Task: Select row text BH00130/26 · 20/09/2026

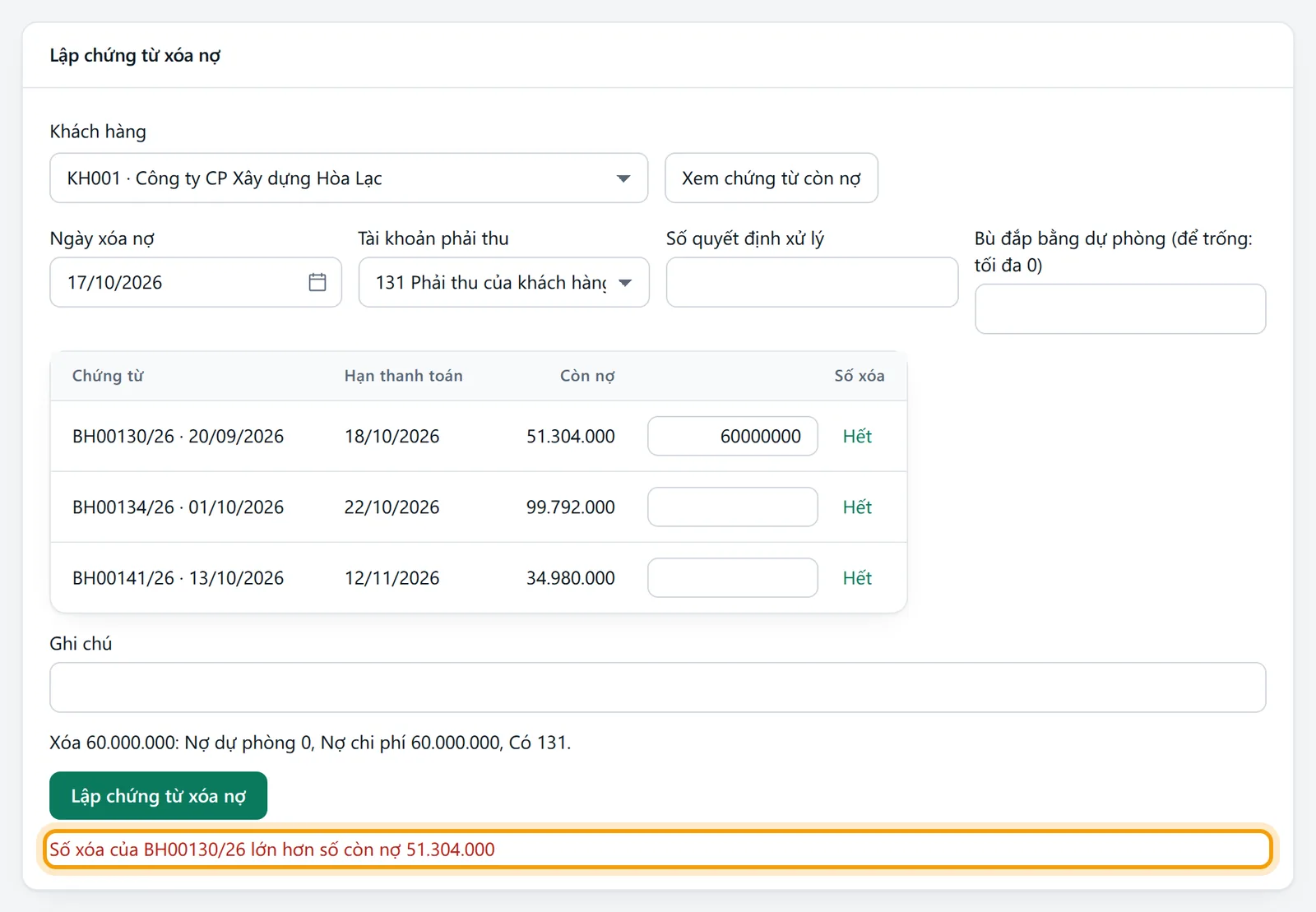Action: (x=178, y=436)
